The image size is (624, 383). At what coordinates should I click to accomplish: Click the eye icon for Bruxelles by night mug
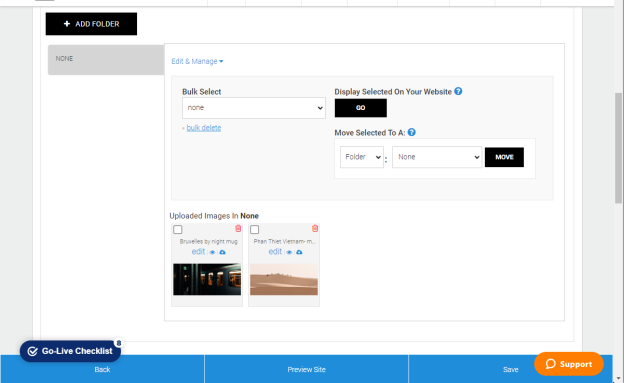[212, 252]
